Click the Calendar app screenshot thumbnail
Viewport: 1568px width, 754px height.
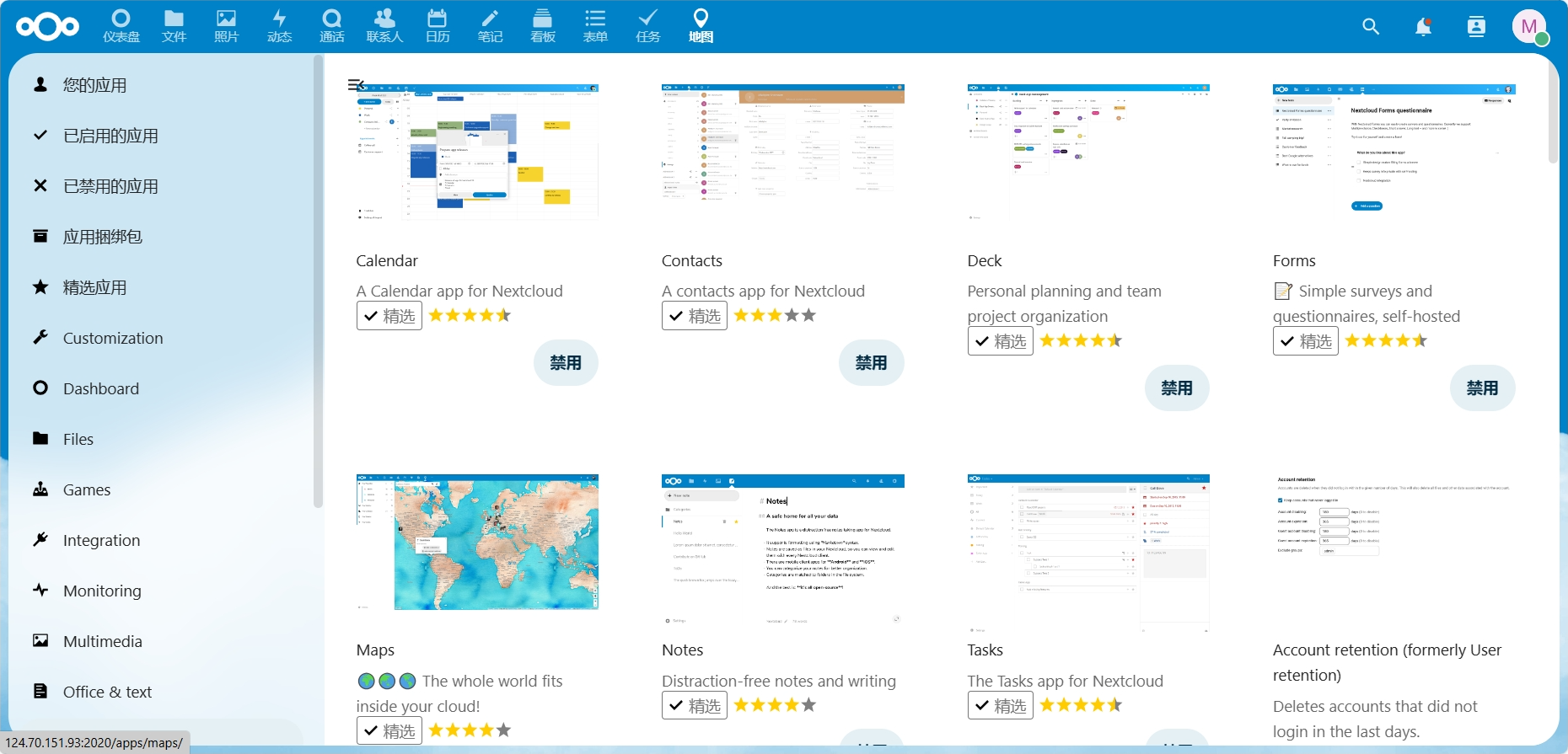pos(477,152)
